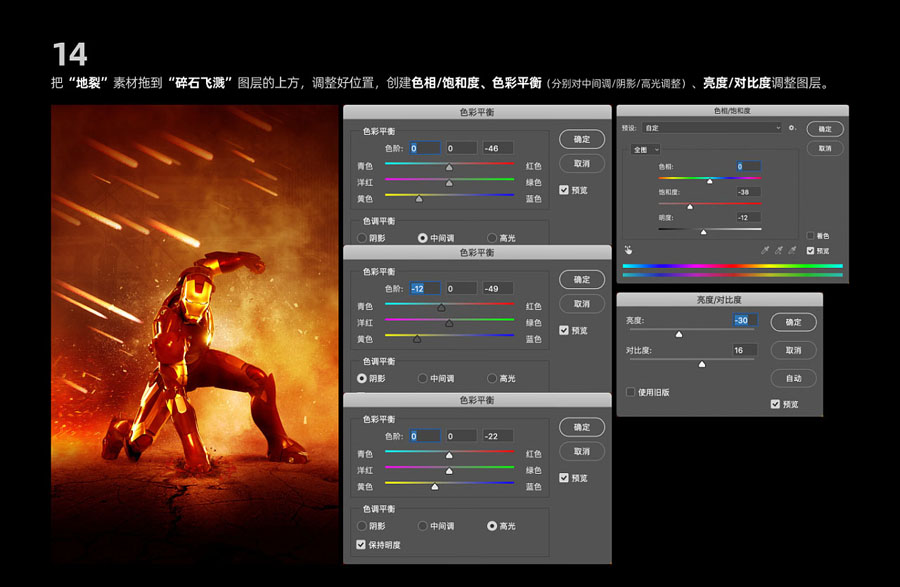Check the 使用旧版 option in Brightness/Contrast
Image resolution: width=900 pixels, height=587 pixels.
pyautogui.click(x=631, y=392)
